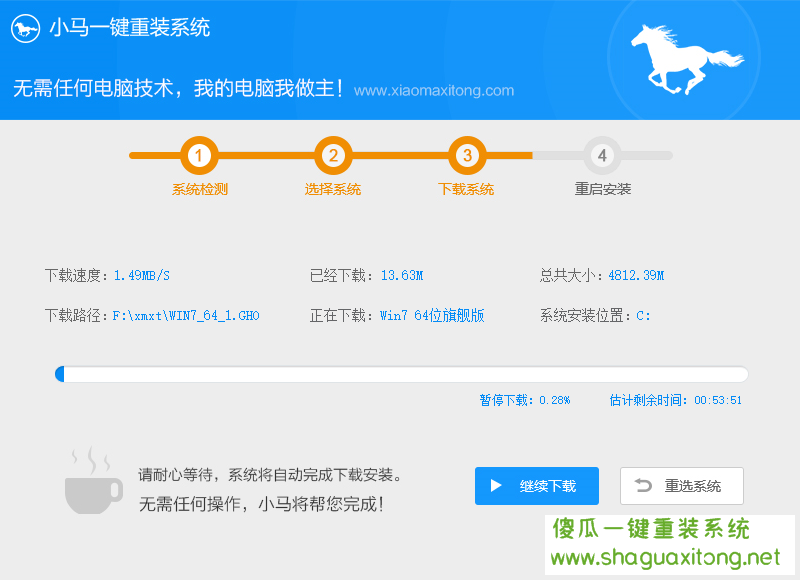Click the slogan 无需任何电脑技术，我的电脑我做主！

[179, 88]
